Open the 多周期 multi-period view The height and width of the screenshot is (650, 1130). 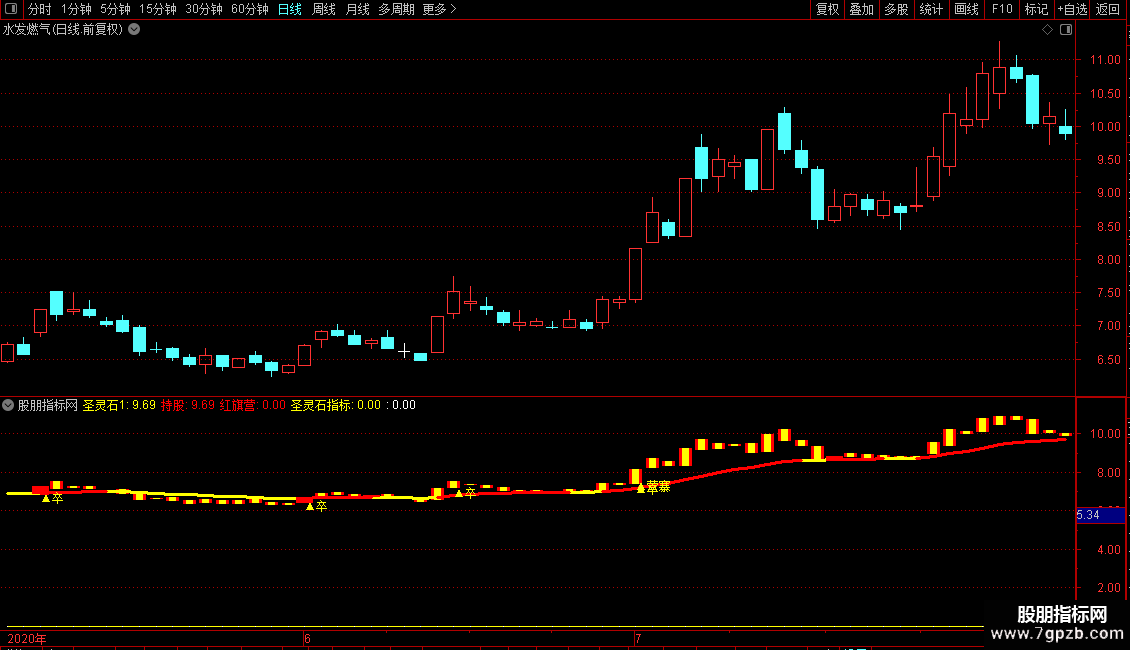pyautogui.click(x=396, y=9)
